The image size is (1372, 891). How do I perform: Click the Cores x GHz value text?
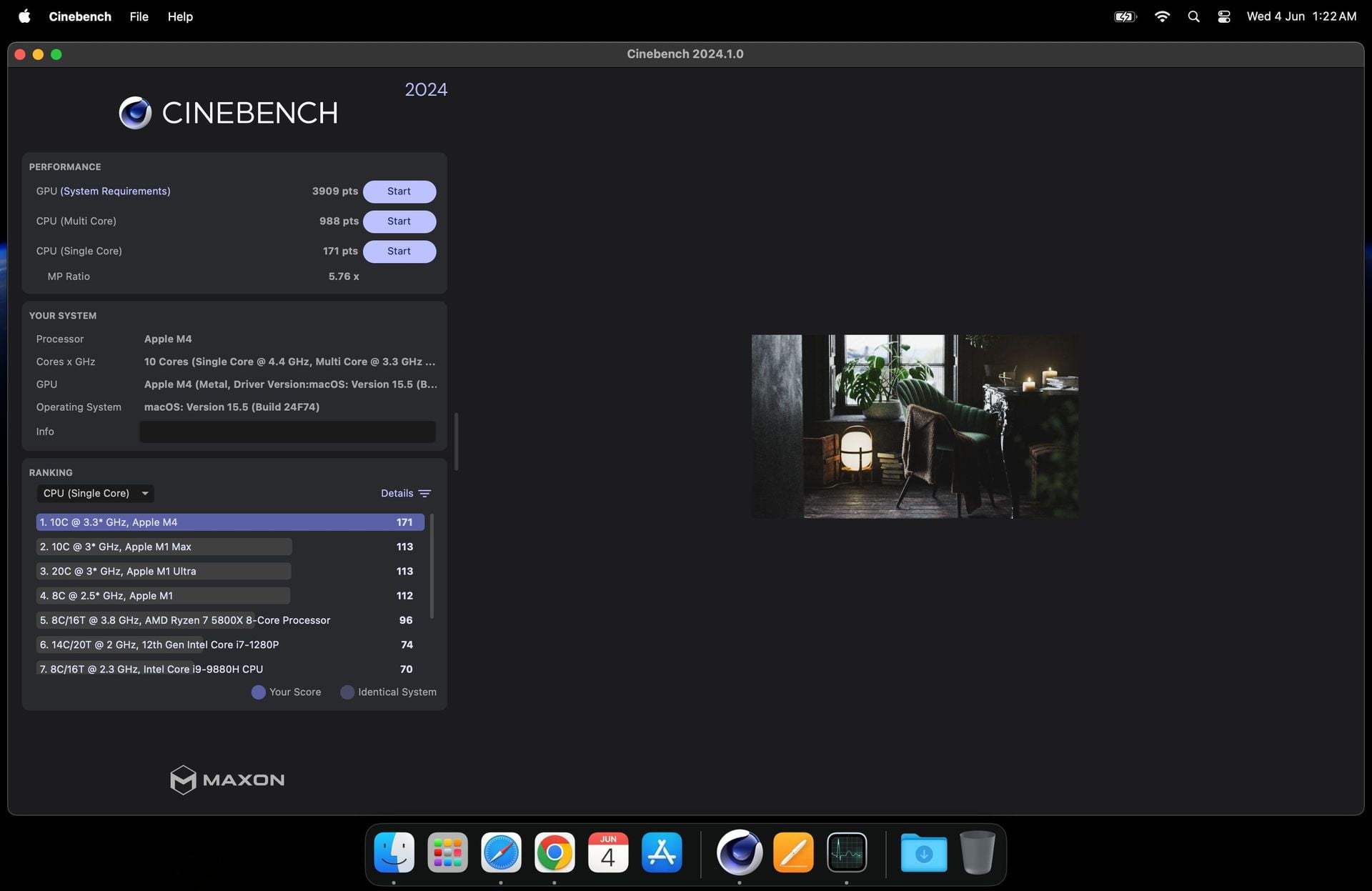289,362
